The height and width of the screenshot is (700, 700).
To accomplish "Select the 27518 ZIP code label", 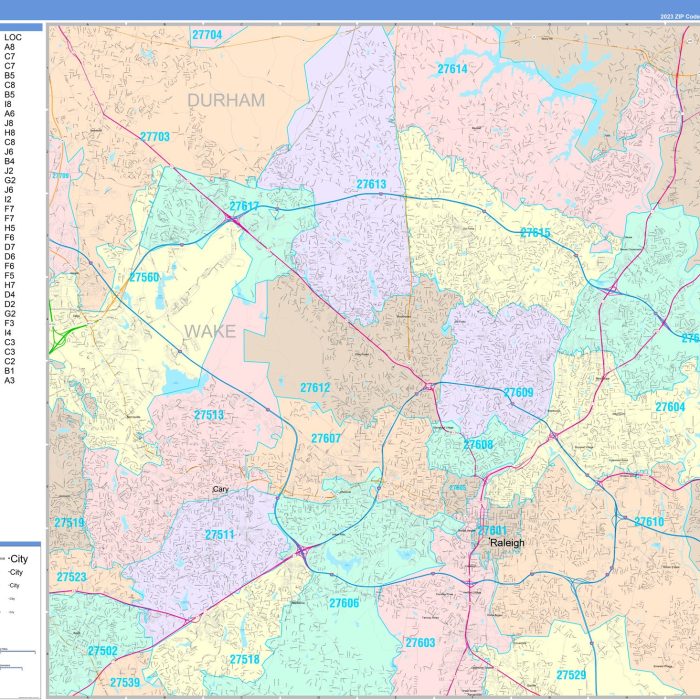I will pos(244,659).
